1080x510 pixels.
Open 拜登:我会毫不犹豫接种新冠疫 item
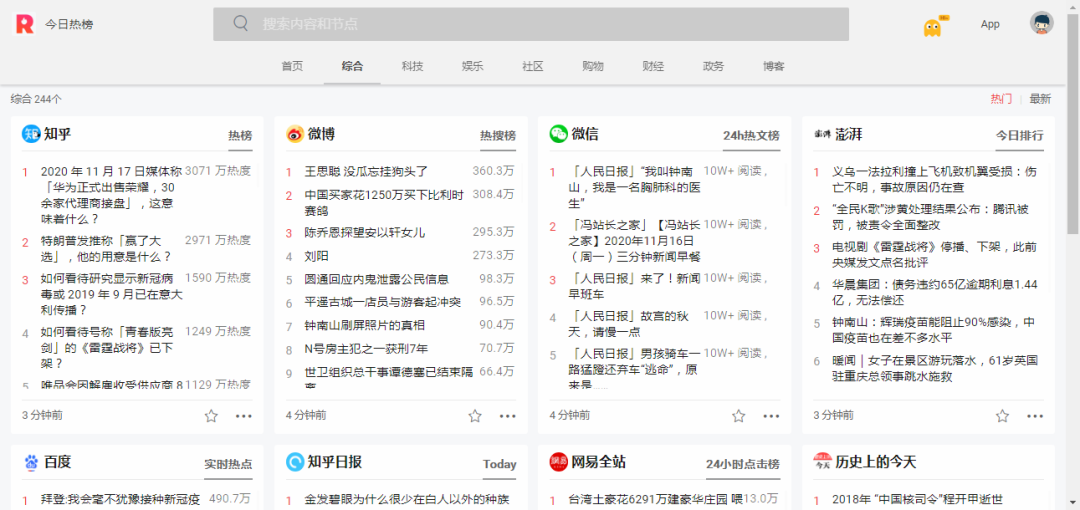pyautogui.click(x=121, y=499)
